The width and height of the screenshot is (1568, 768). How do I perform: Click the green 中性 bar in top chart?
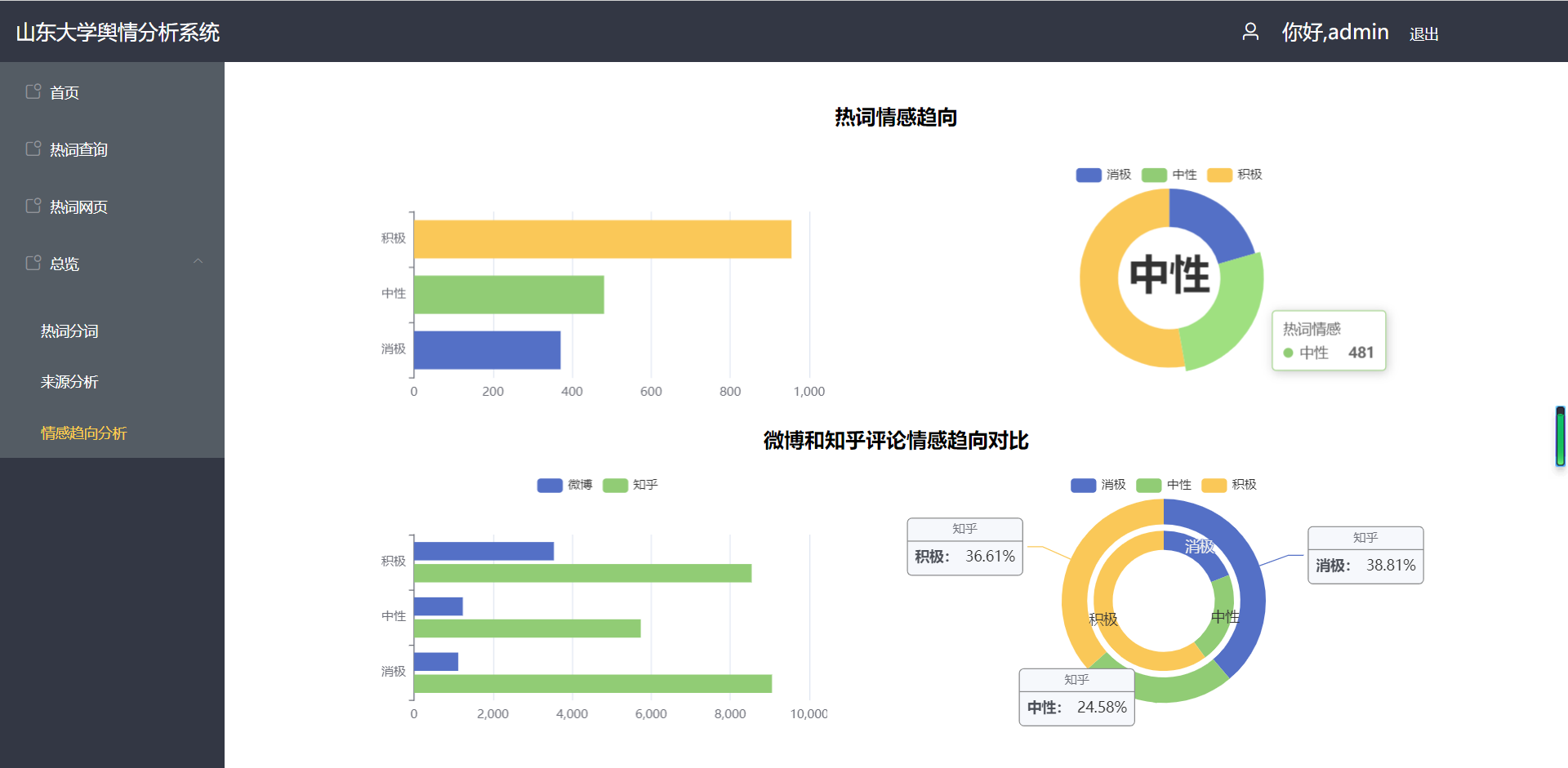(509, 295)
